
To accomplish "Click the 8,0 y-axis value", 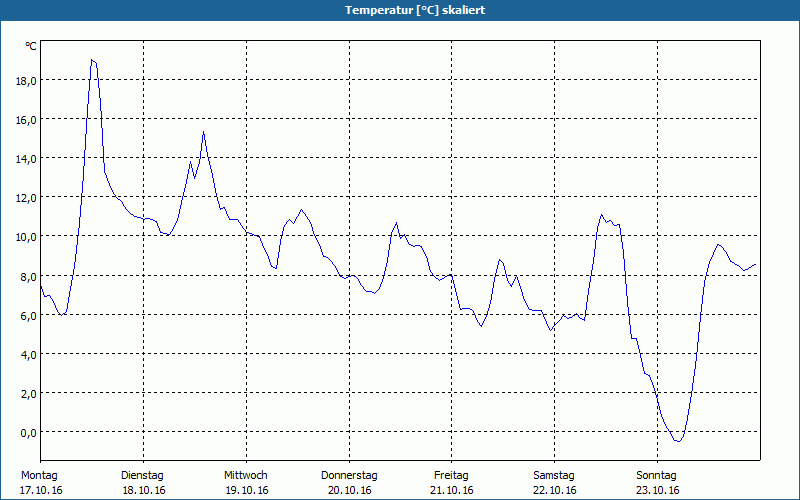I will click(x=28, y=277).
